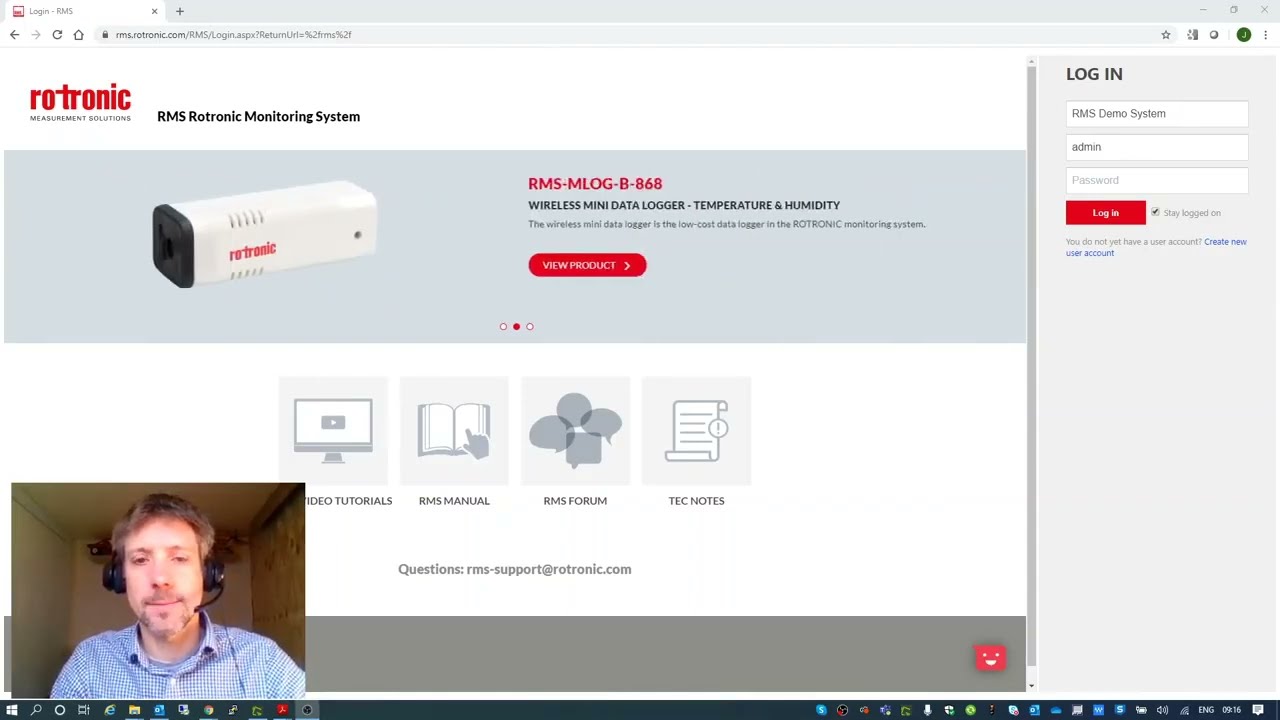Click the browser home icon

point(78,34)
